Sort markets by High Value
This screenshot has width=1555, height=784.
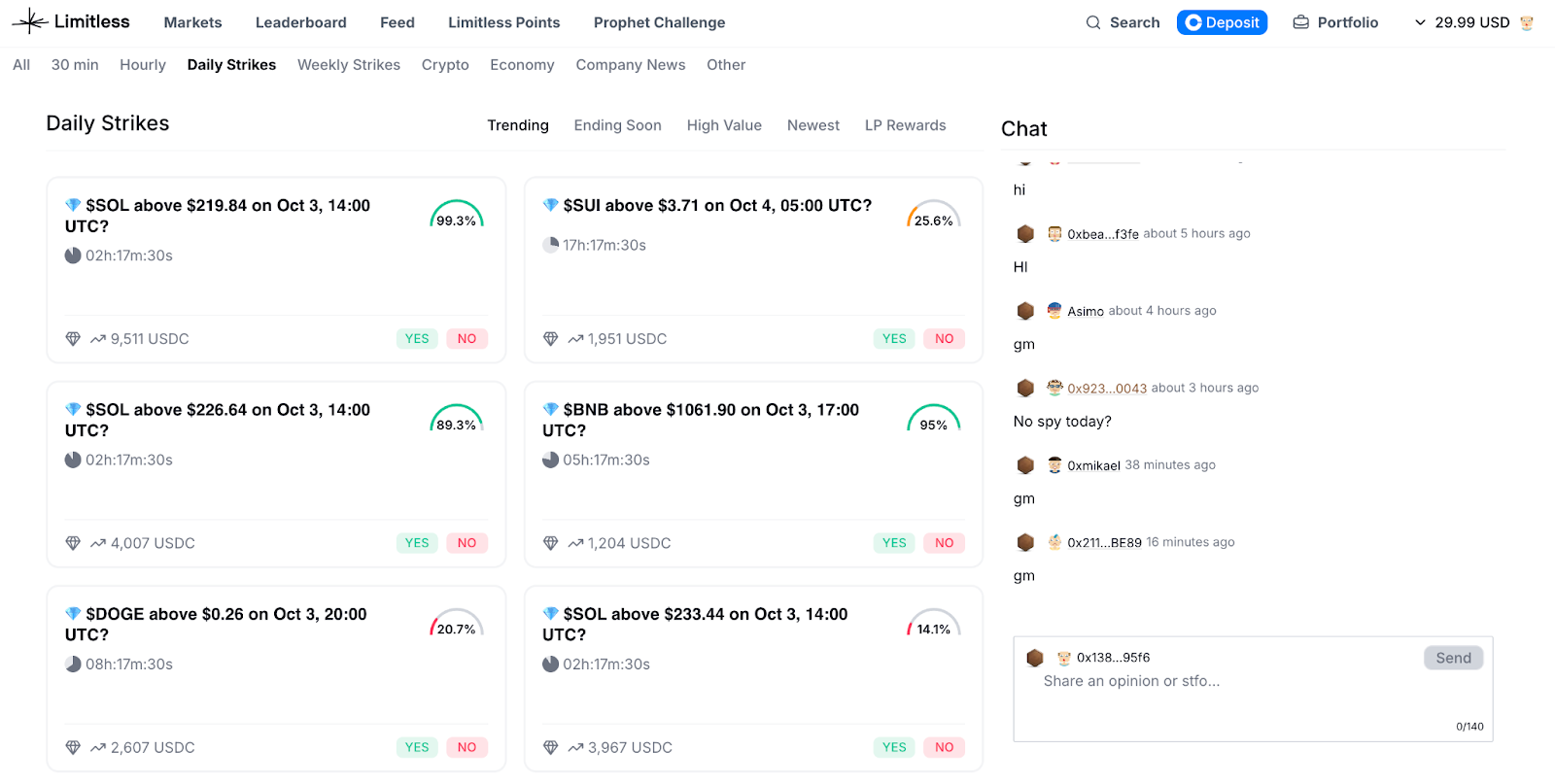click(x=724, y=125)
